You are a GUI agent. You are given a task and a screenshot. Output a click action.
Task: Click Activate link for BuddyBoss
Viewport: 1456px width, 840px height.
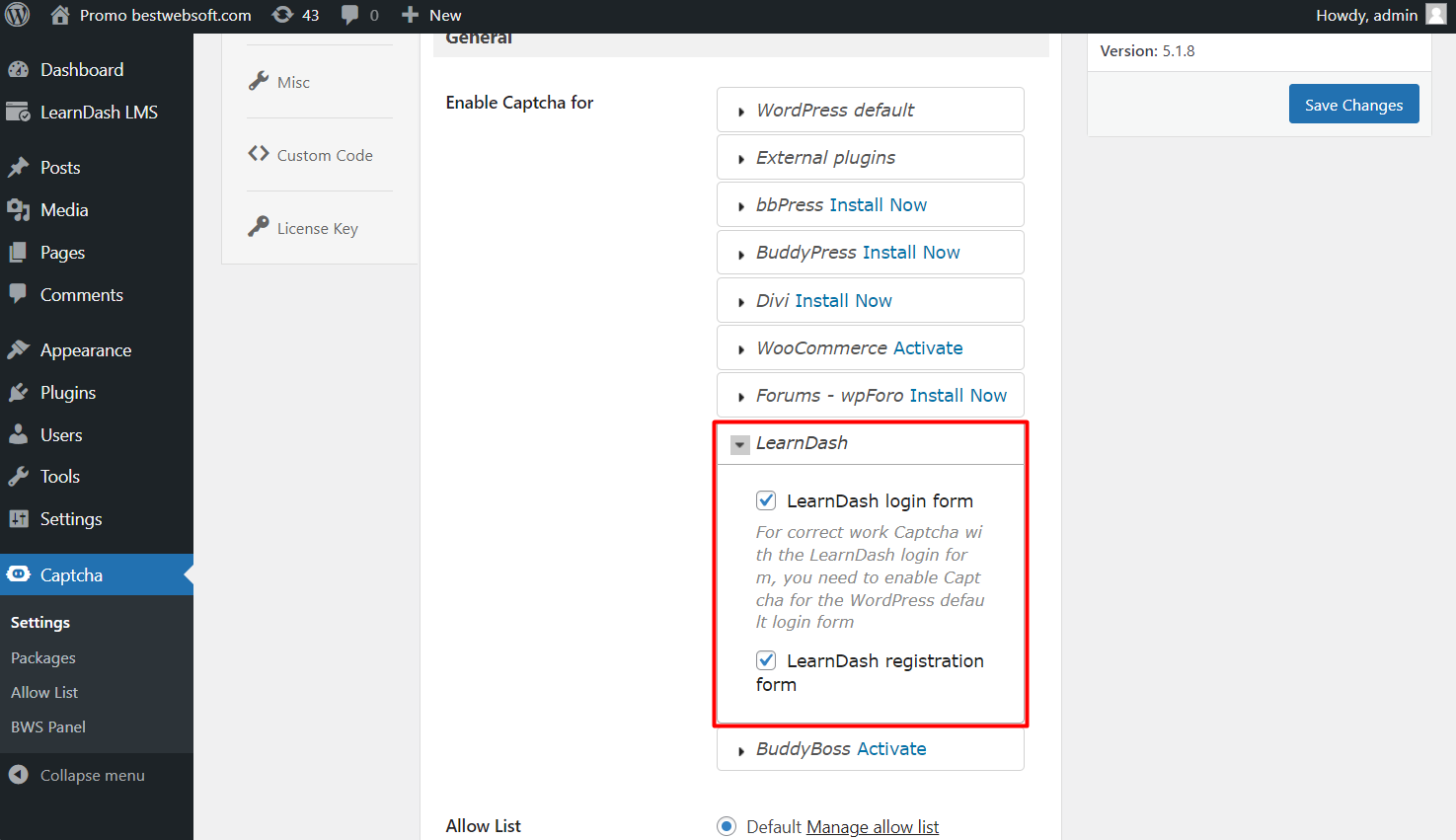point(891,748)
